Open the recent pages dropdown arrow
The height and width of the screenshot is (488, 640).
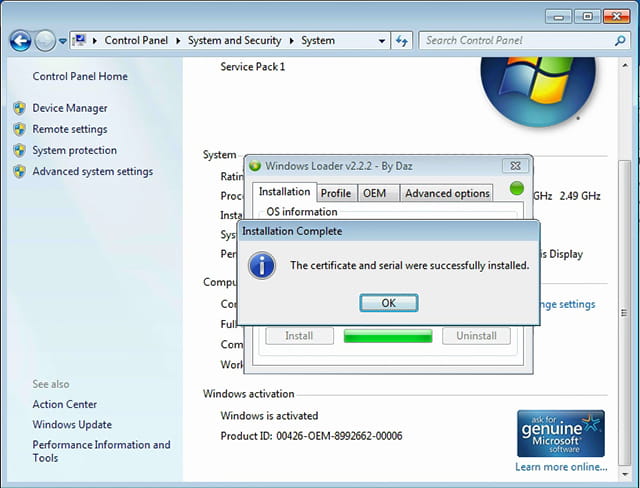pos(62,41)
